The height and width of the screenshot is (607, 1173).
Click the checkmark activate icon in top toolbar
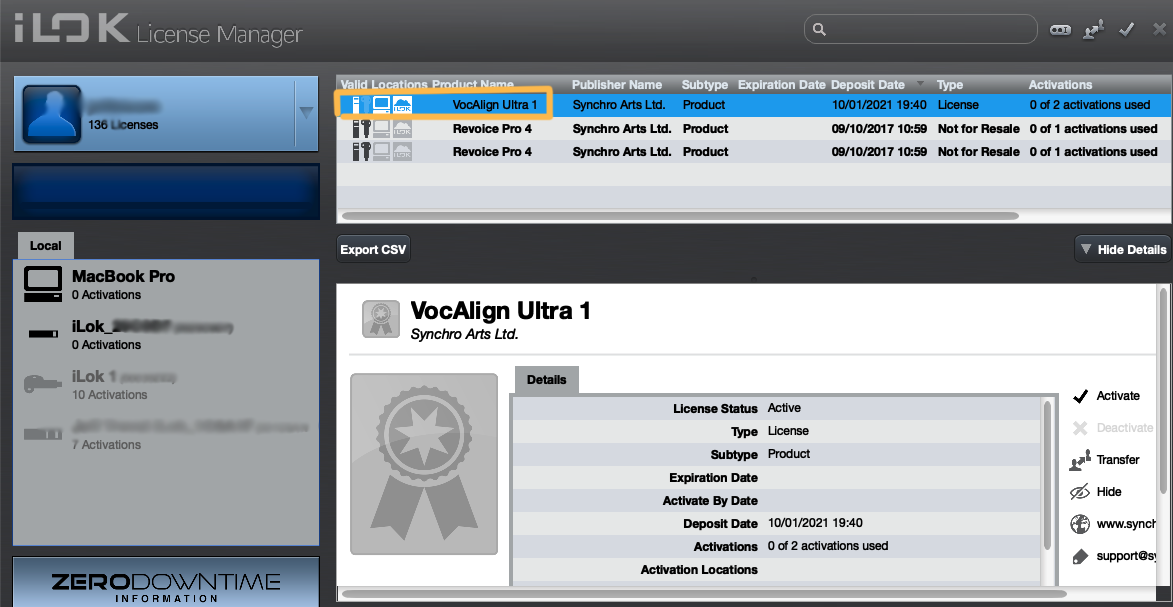tap(1127, 30)
